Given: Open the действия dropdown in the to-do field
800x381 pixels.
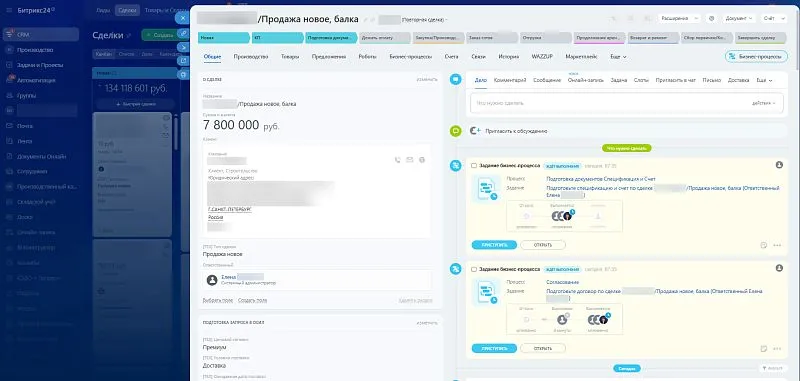Looking at the screenshot, I should coord(764,103).
